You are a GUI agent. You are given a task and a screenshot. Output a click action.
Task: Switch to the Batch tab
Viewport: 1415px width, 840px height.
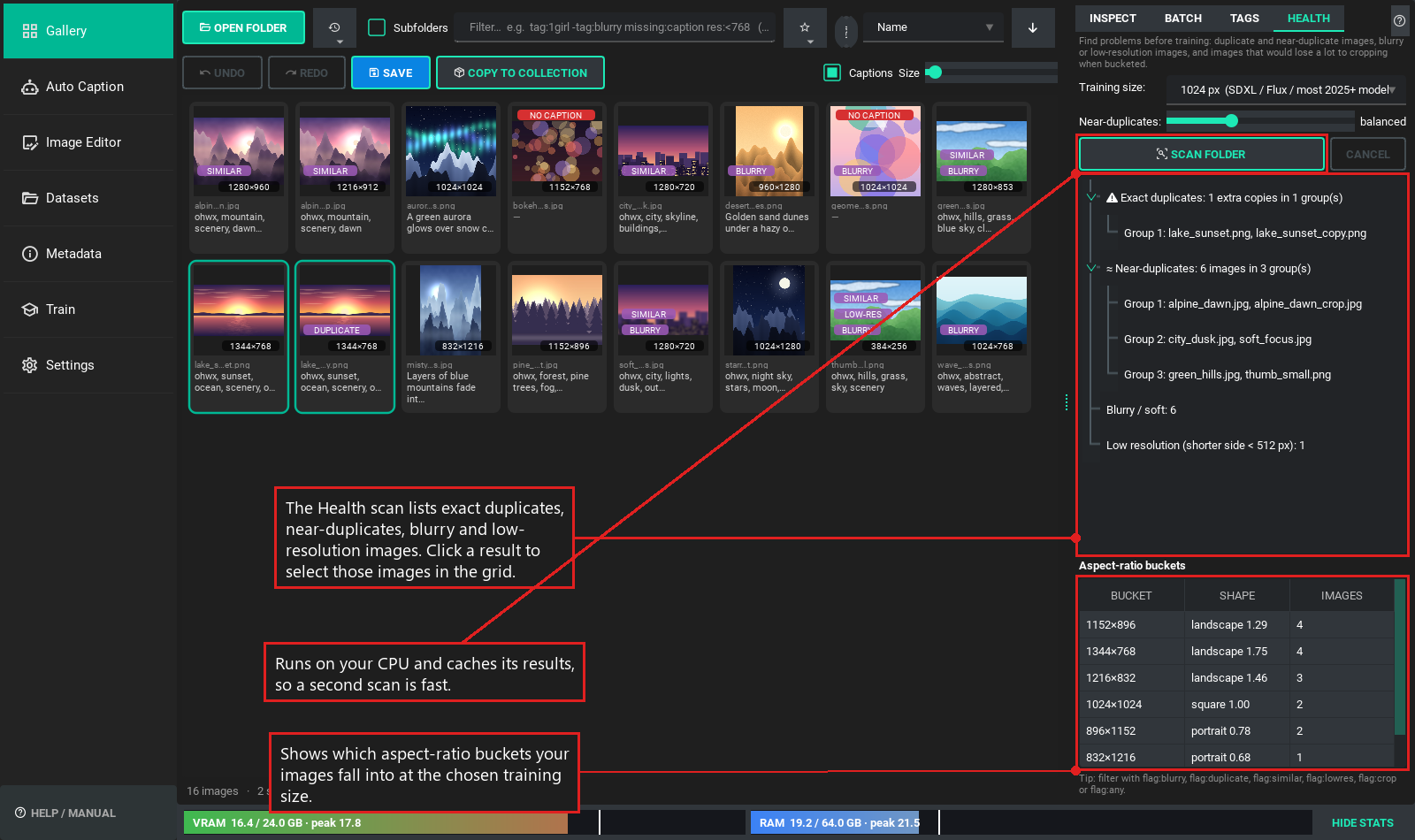(1183, 18)
